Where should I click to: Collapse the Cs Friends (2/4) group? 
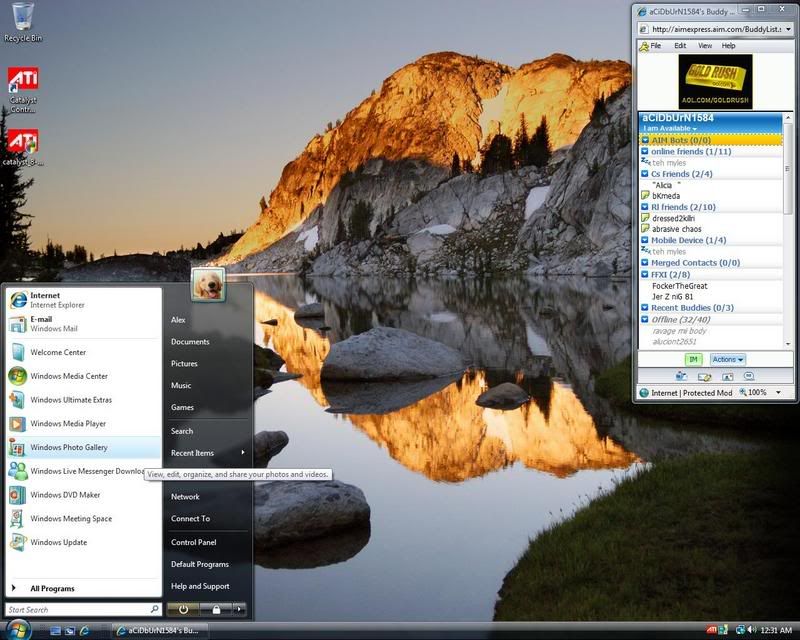click(x=645, y=174)
